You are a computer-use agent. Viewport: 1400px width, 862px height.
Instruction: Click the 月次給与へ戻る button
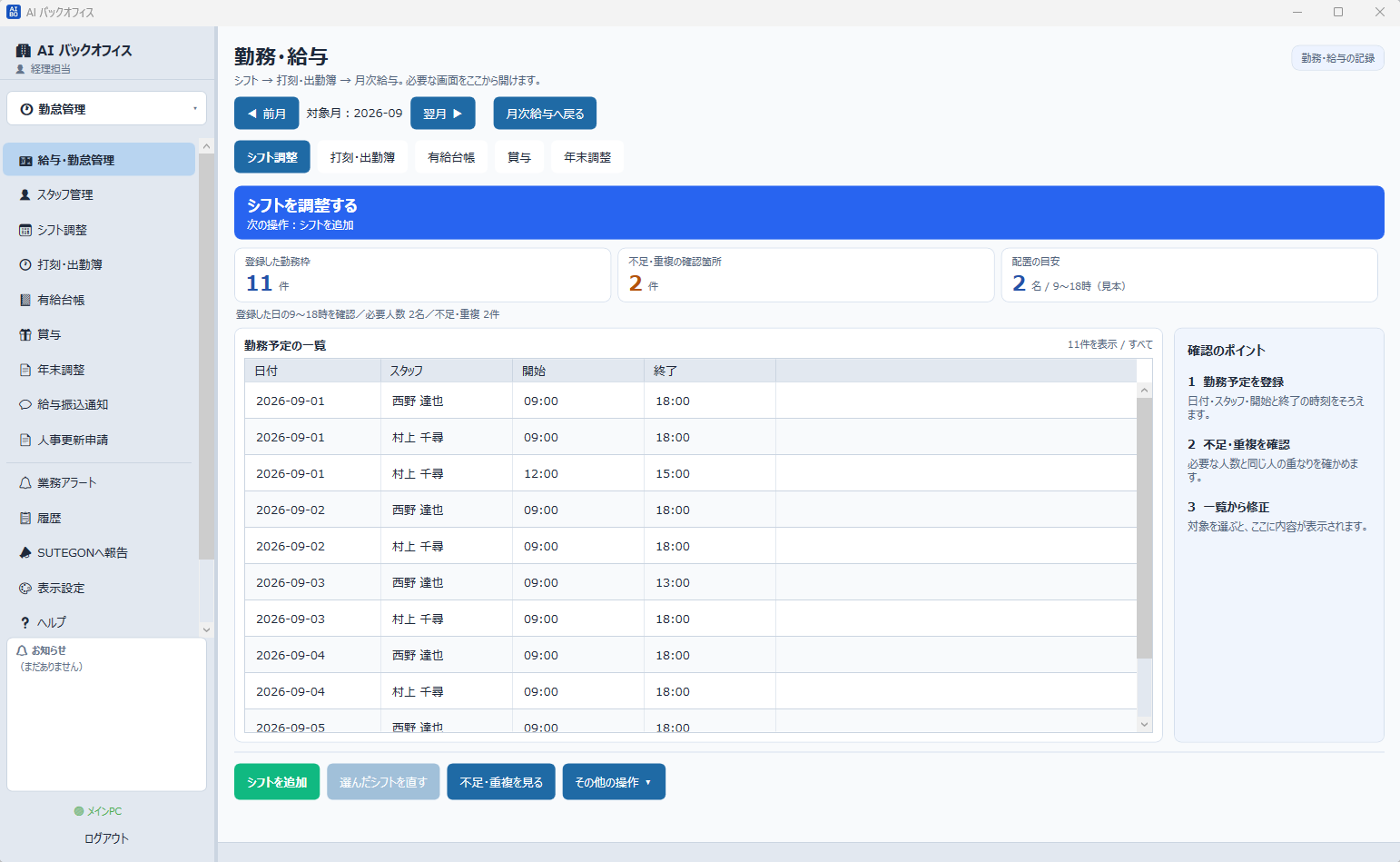(545, 114)
